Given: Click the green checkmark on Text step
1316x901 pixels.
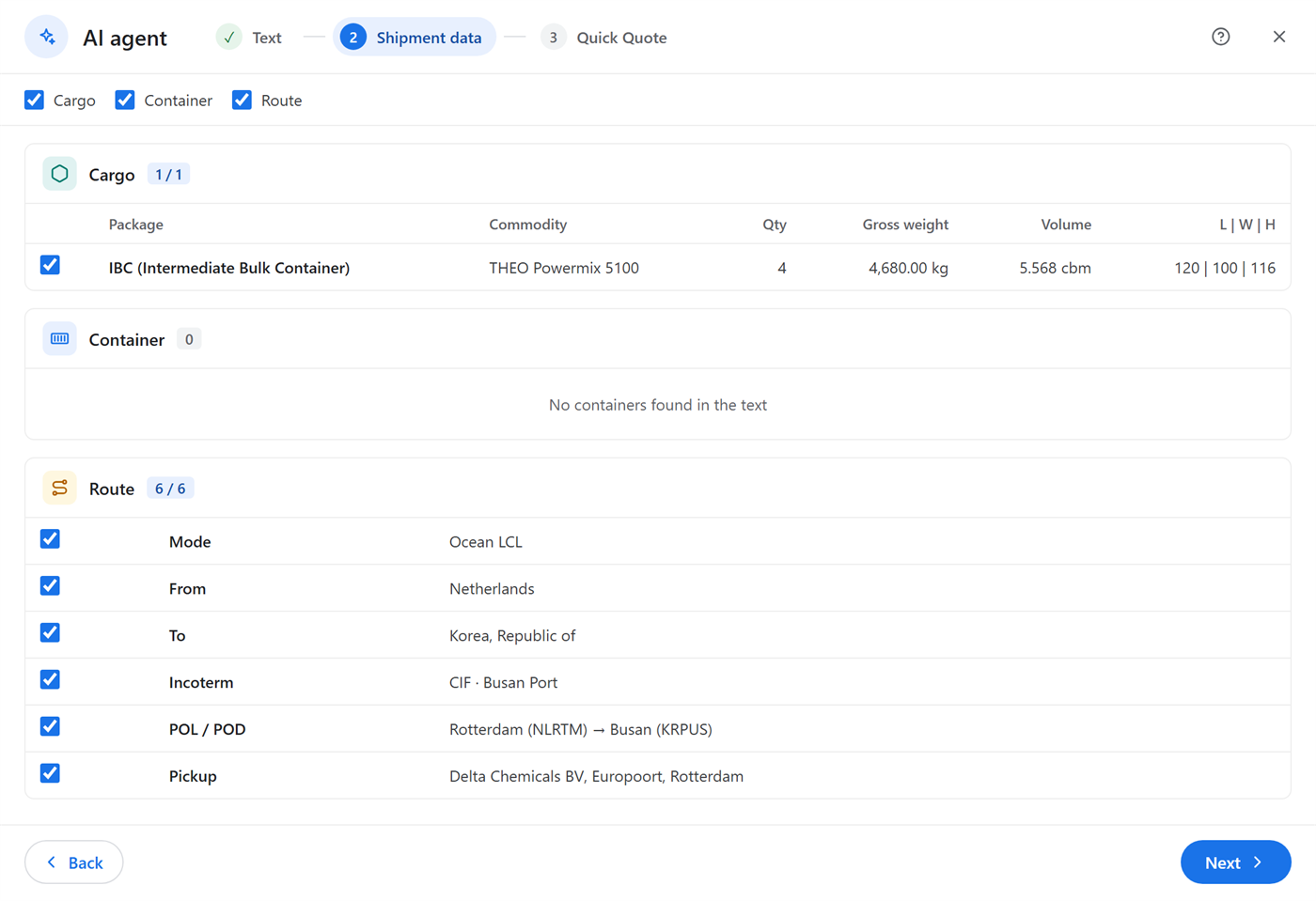Looking at the screenshot, I should [228, 38].
